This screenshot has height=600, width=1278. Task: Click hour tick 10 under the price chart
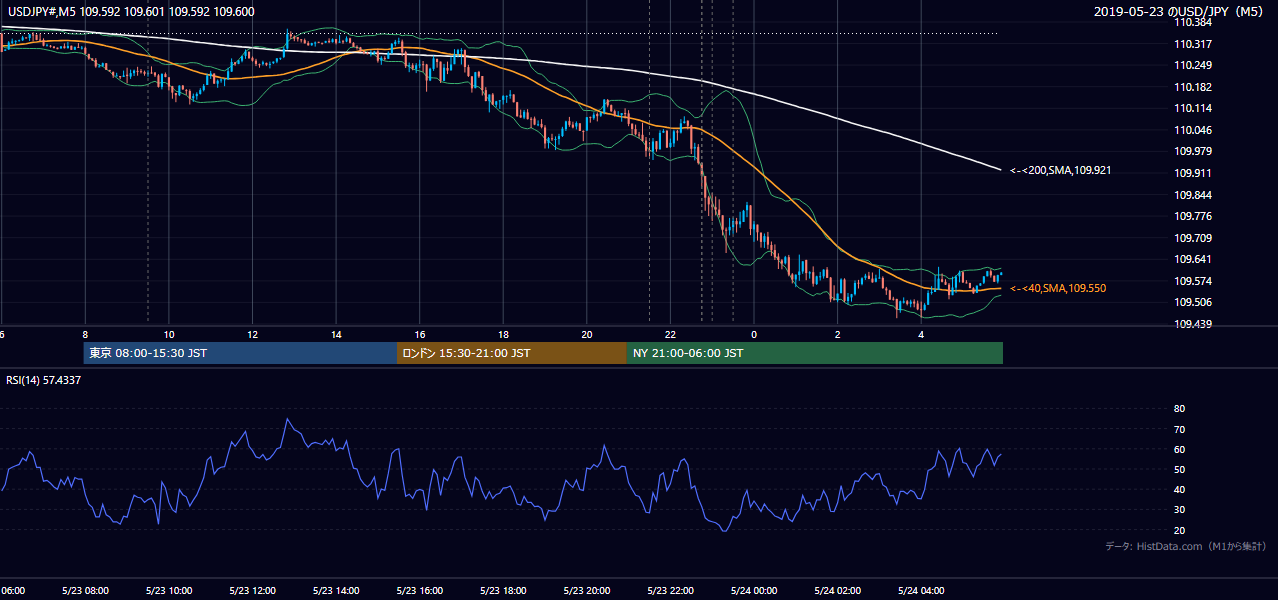[169, 334]
